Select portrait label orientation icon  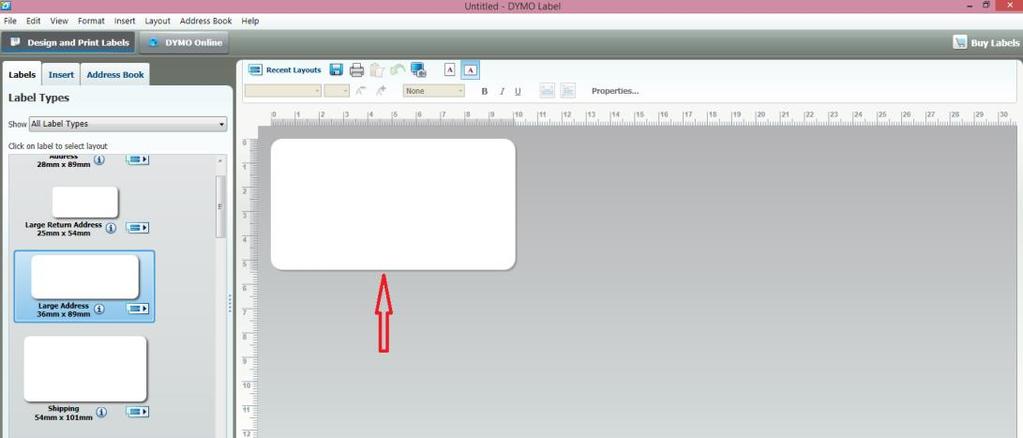(x=450, y=70)
